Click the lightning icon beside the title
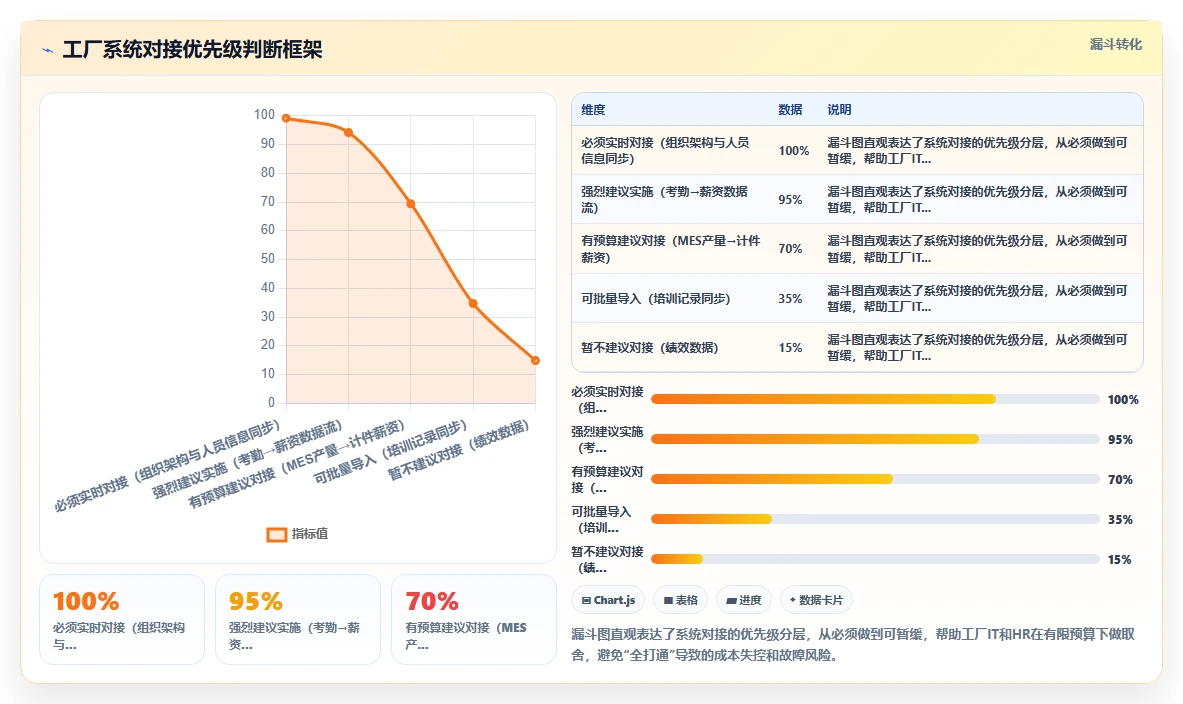This screenshot has width=1183, height=704. (x=48, y=51)
